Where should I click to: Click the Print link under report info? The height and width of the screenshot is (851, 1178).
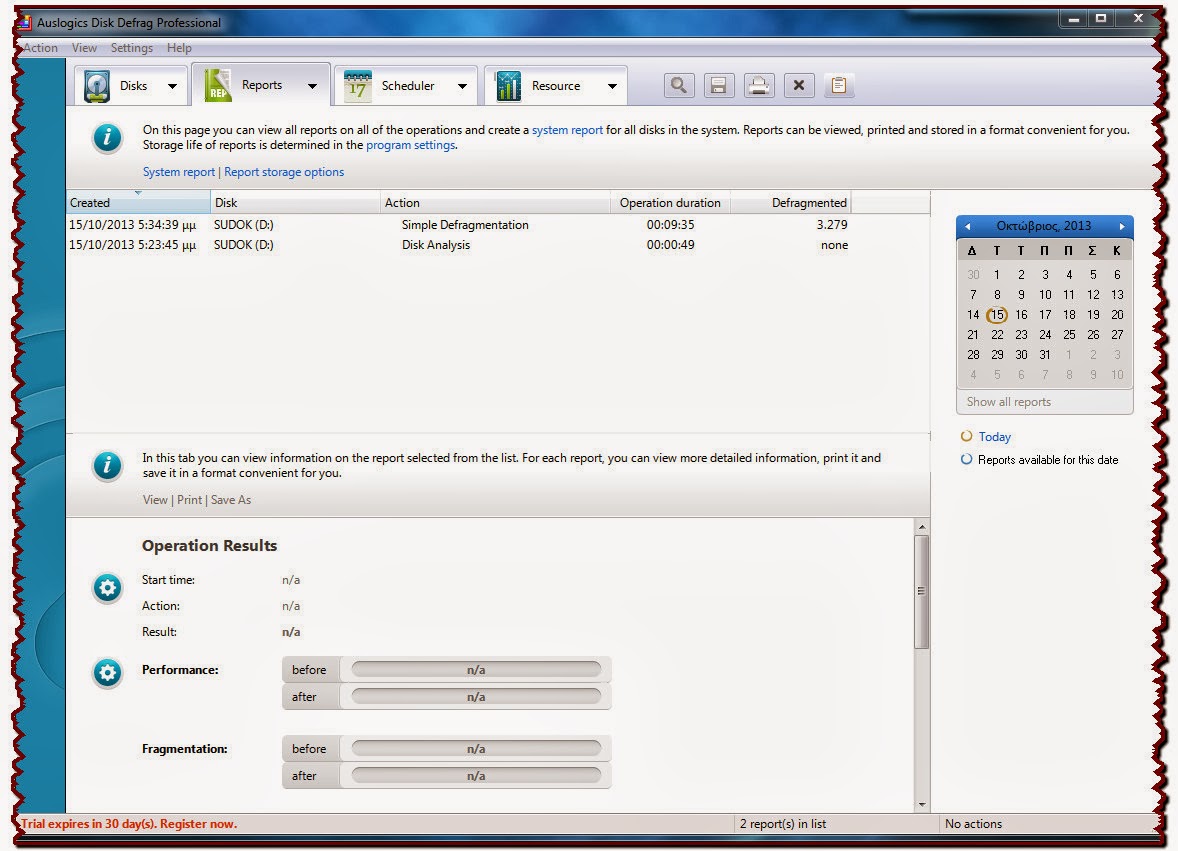[189, 500]
